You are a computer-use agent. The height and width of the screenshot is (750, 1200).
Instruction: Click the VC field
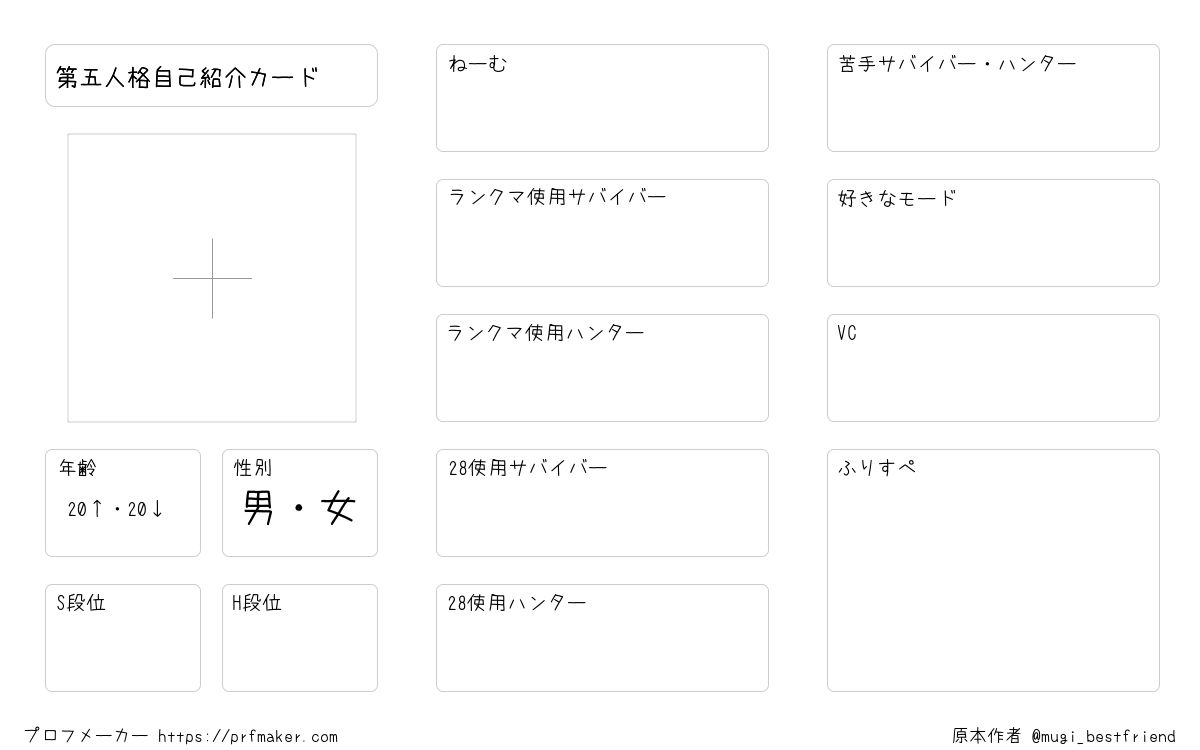993,368
